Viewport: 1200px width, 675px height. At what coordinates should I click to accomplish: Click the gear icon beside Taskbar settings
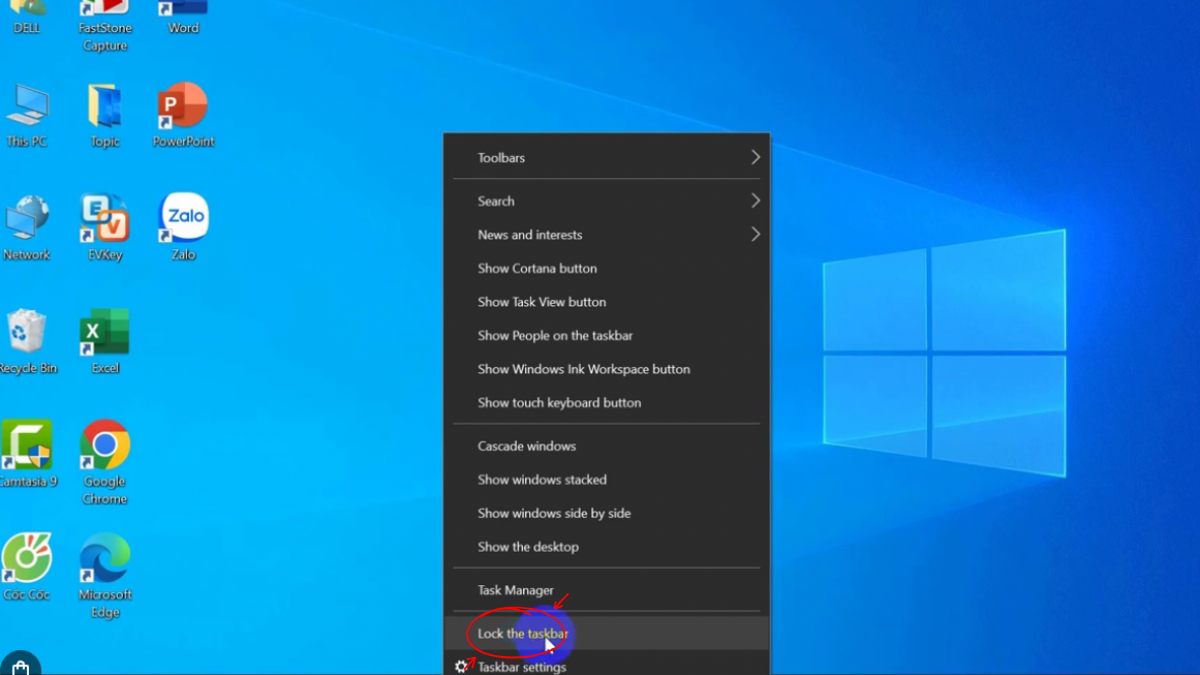tap(461, 666)
